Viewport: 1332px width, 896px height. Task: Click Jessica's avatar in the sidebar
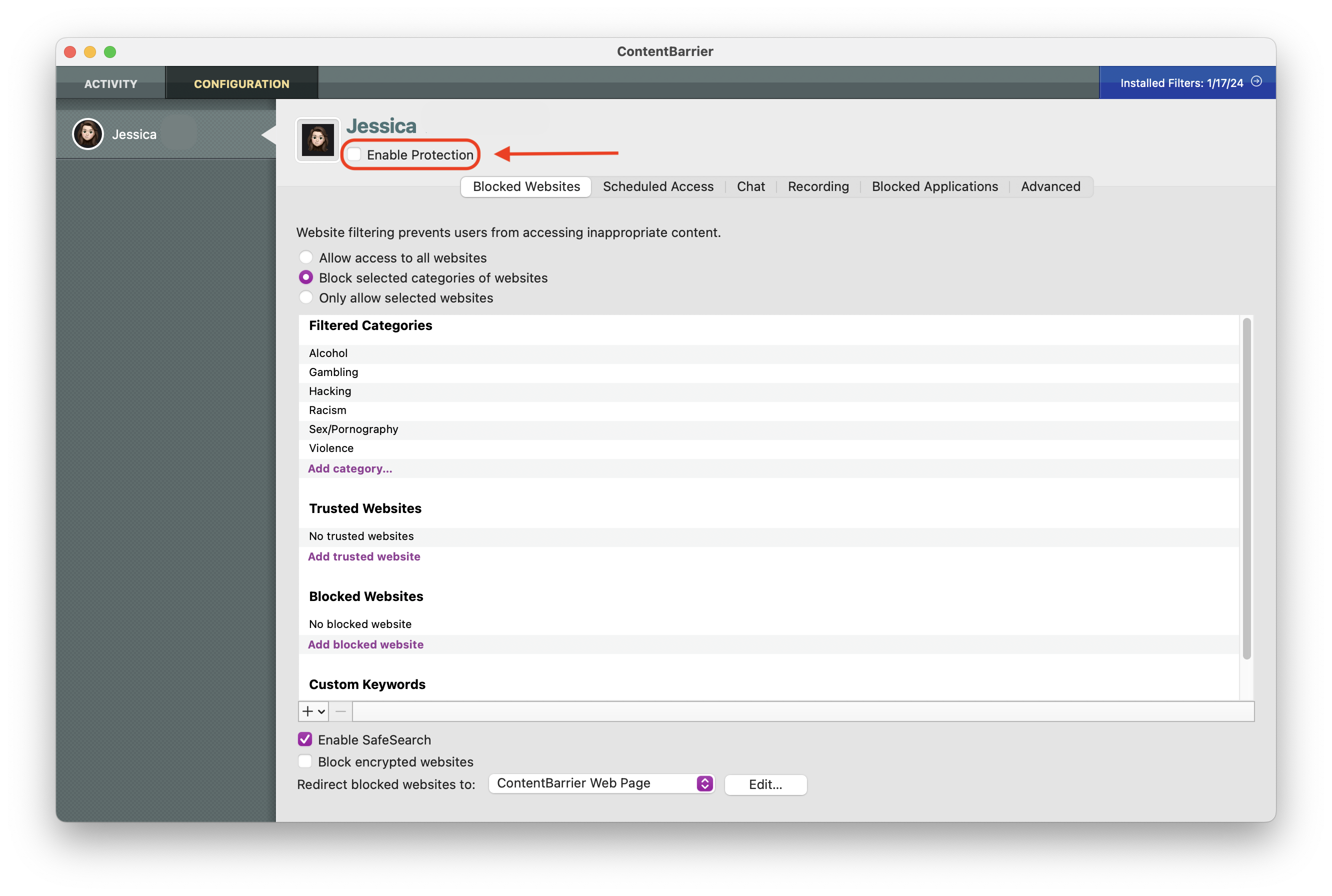[x=88, y=134]
